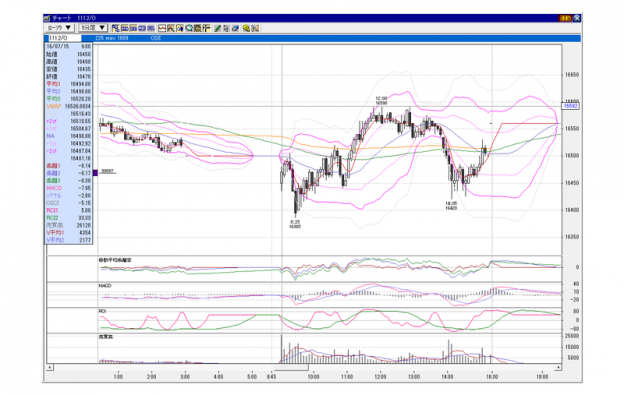Open the line chart indicator icon

tap(162, 28)
